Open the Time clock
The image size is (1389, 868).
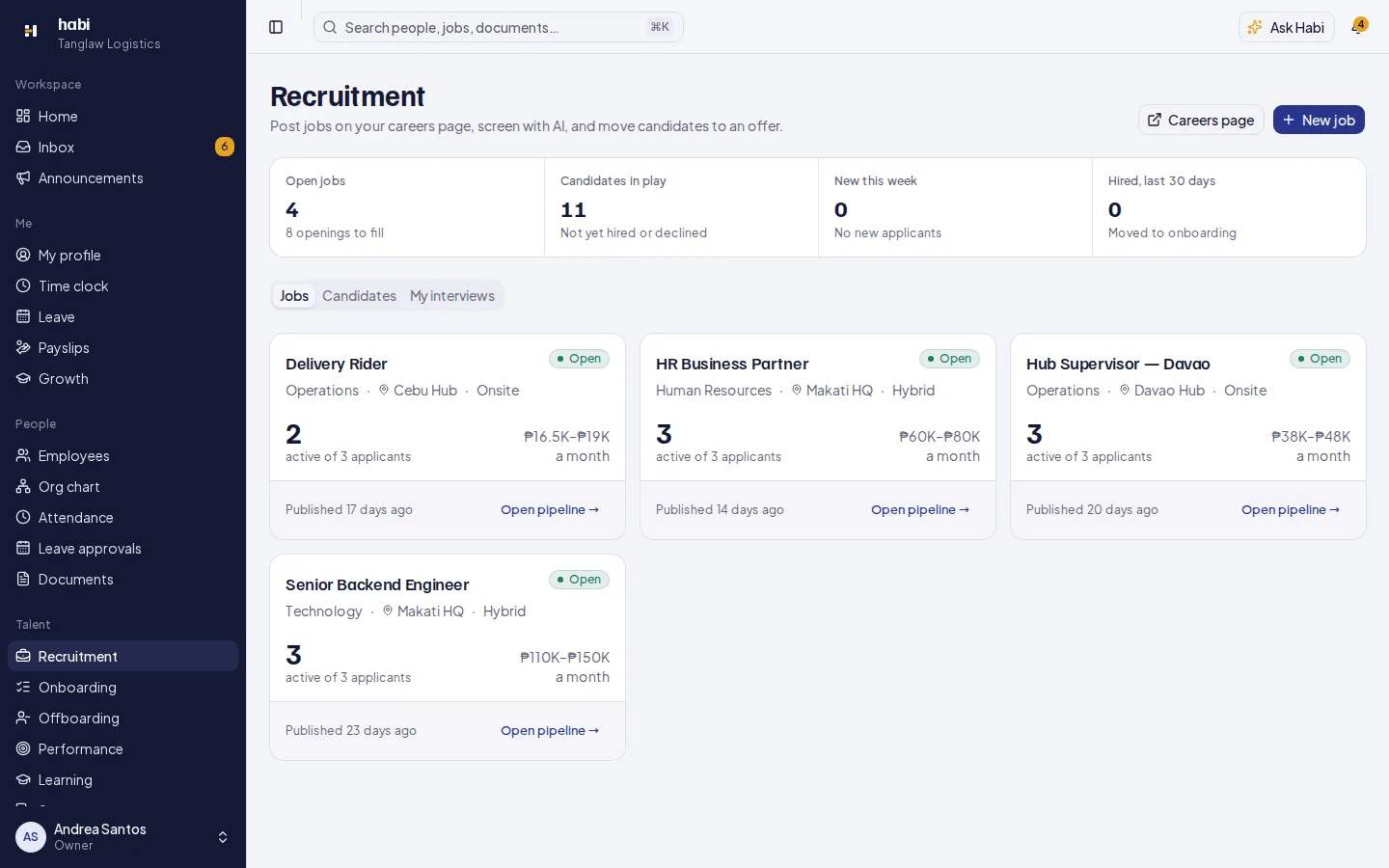click(x=123, y=285)
